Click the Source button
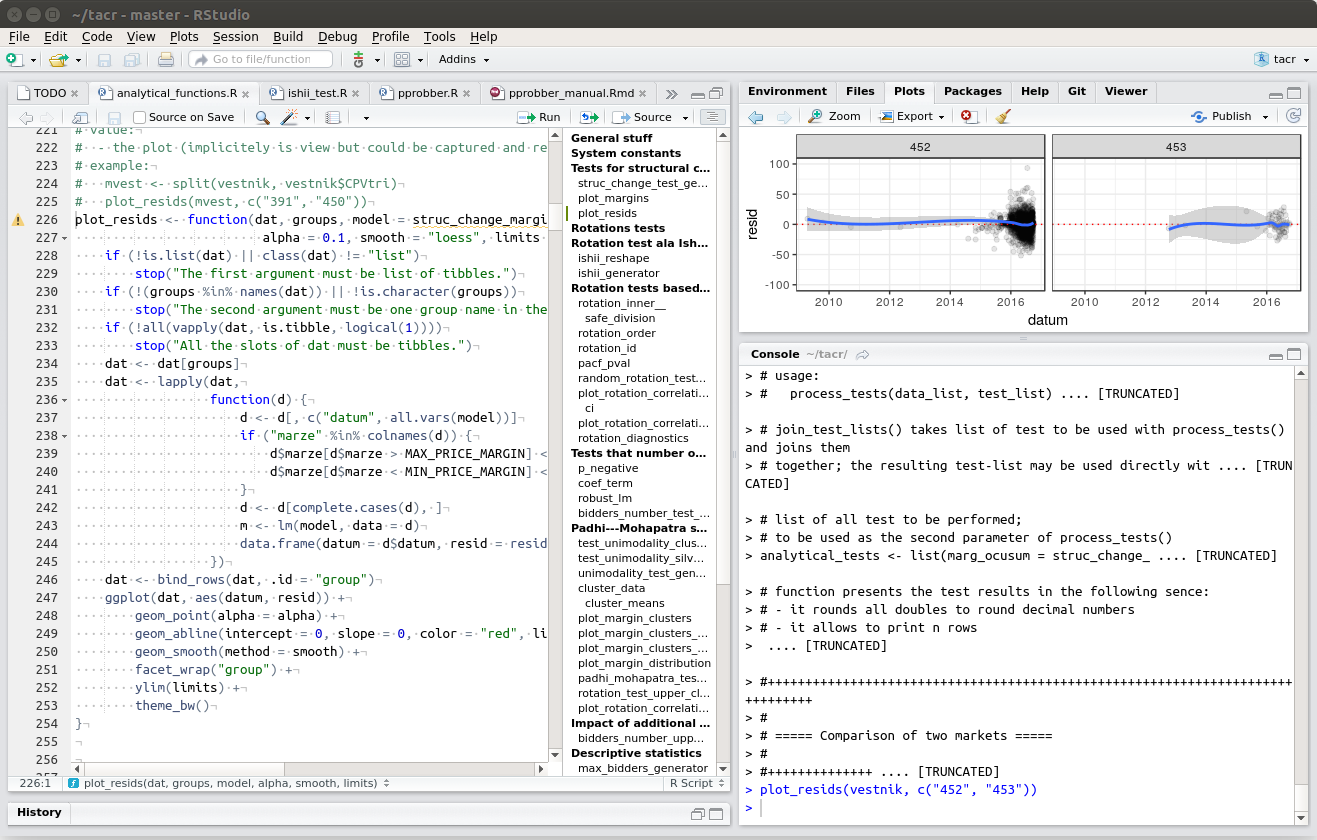The image size is (1317, 840). [x=641, y=117]
